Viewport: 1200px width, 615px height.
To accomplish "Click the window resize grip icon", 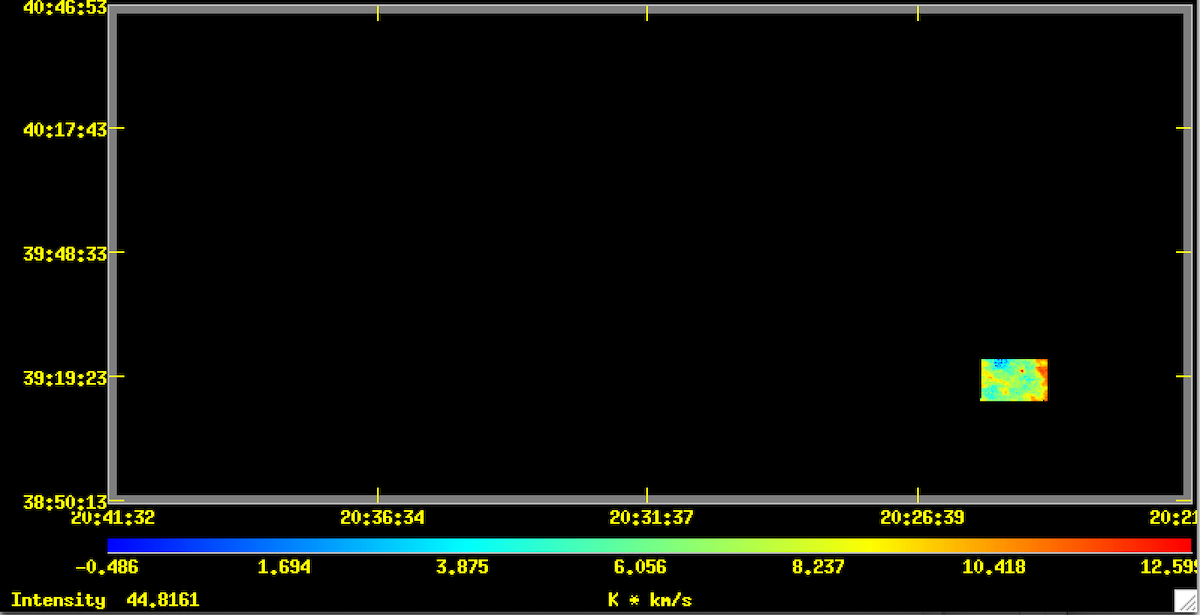I will click(x=1185, y=600).
